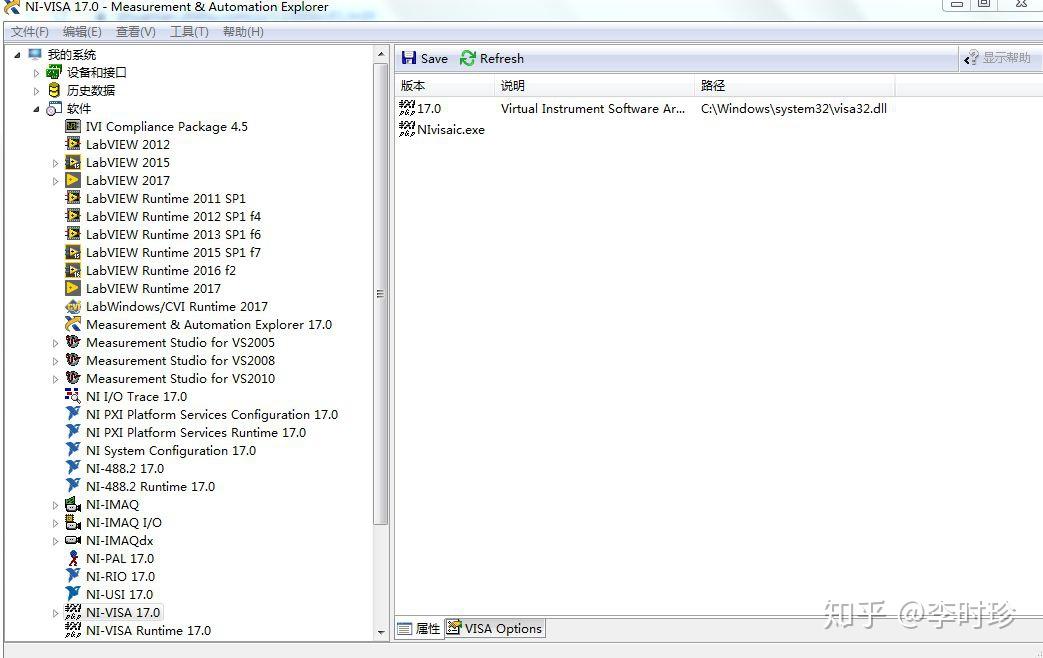Click the tree scrollbar up arrow
The width and height of the screenshot is (1043, 658).
(380, 55)
